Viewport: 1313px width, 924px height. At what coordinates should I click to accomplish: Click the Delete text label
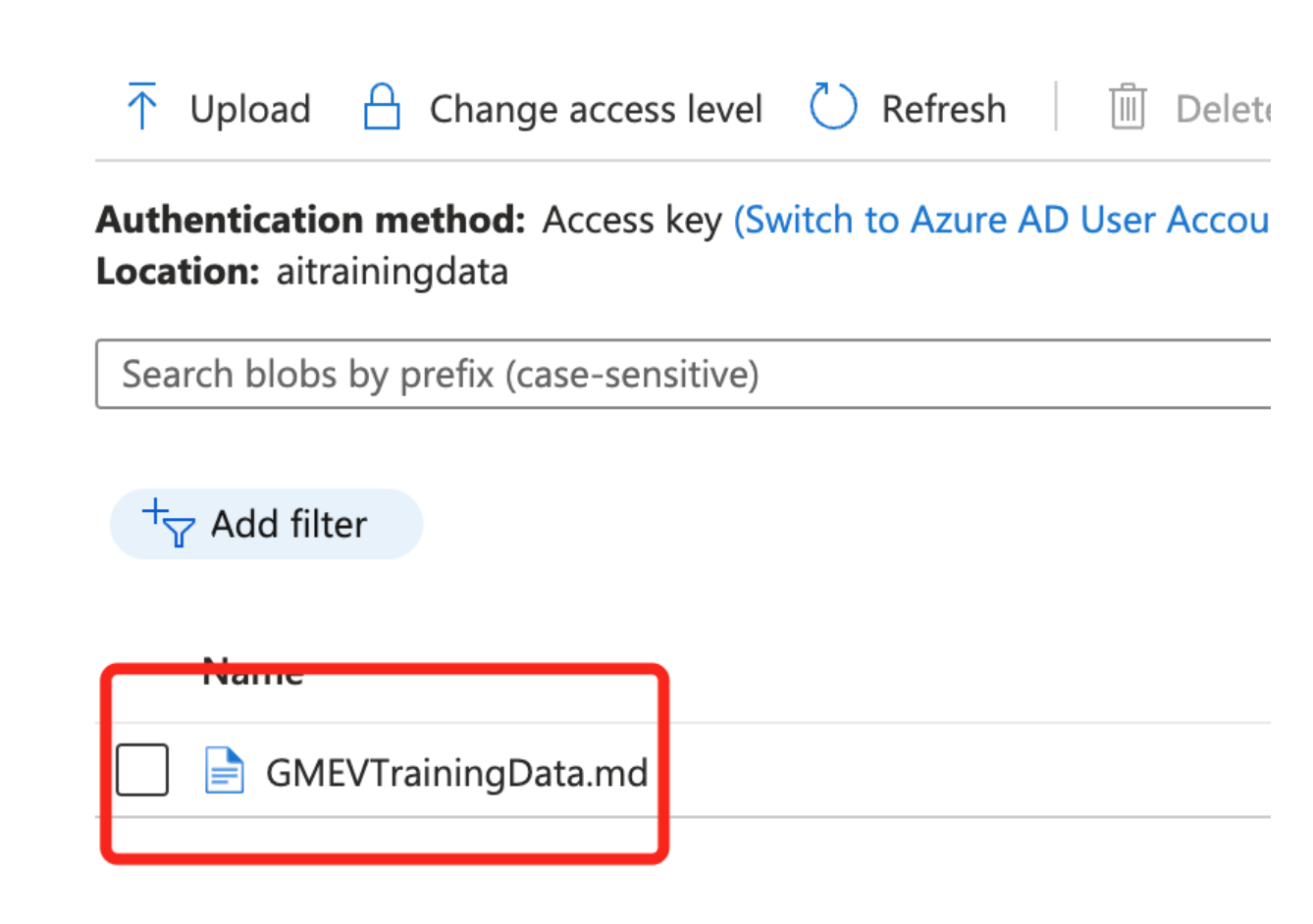(1223, 109)
